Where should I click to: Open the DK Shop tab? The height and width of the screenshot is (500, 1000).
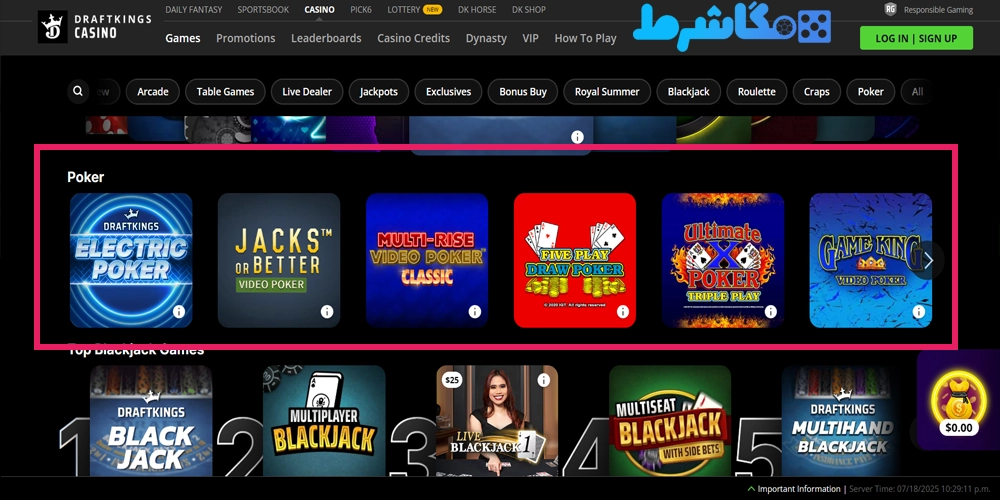click(530, 10)
